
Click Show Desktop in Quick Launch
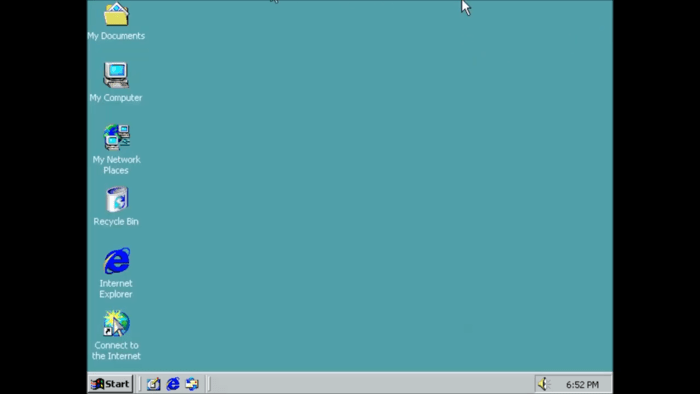click(154, 384)
